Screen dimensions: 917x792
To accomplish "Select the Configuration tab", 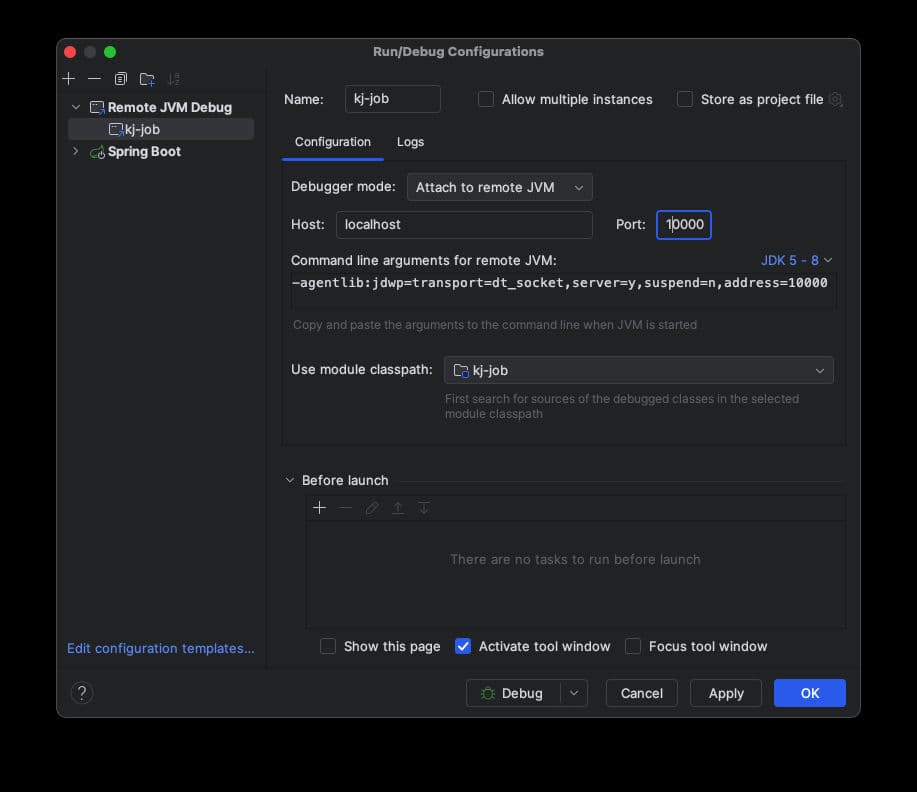I will (x=333, y=142).
